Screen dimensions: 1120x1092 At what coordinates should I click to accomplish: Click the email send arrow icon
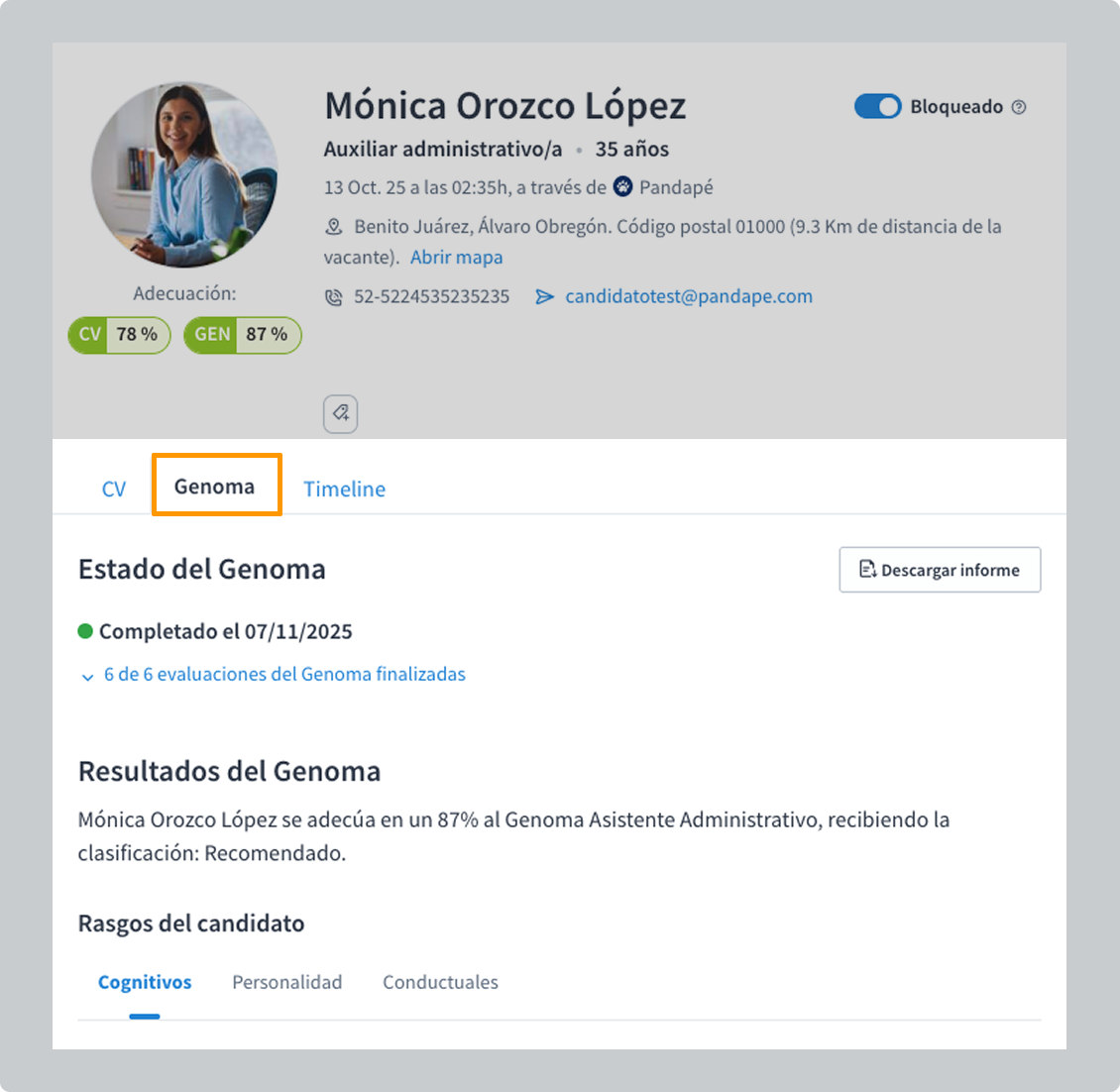(544, 296)
